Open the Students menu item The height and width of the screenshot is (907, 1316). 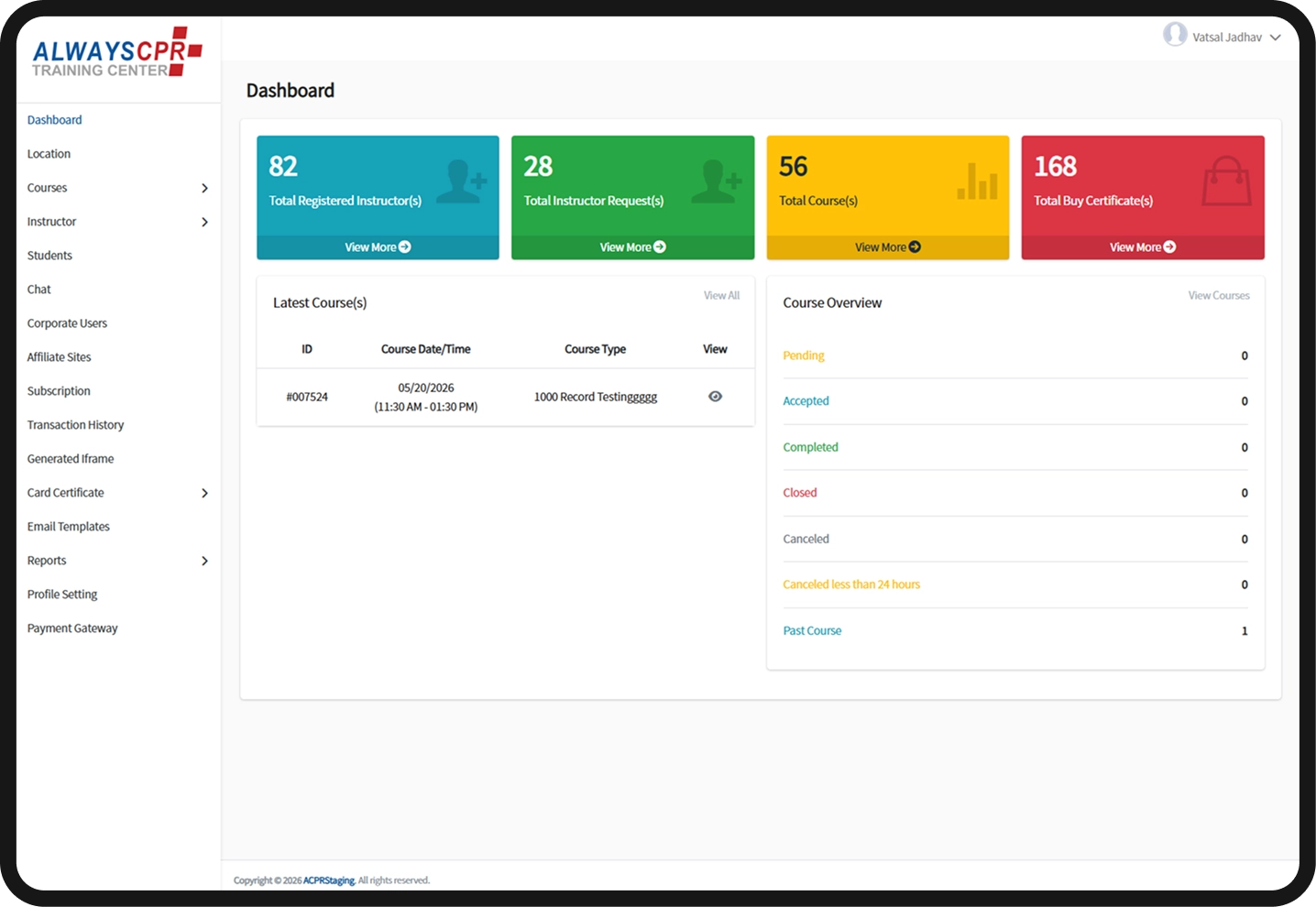coord(49,256)
